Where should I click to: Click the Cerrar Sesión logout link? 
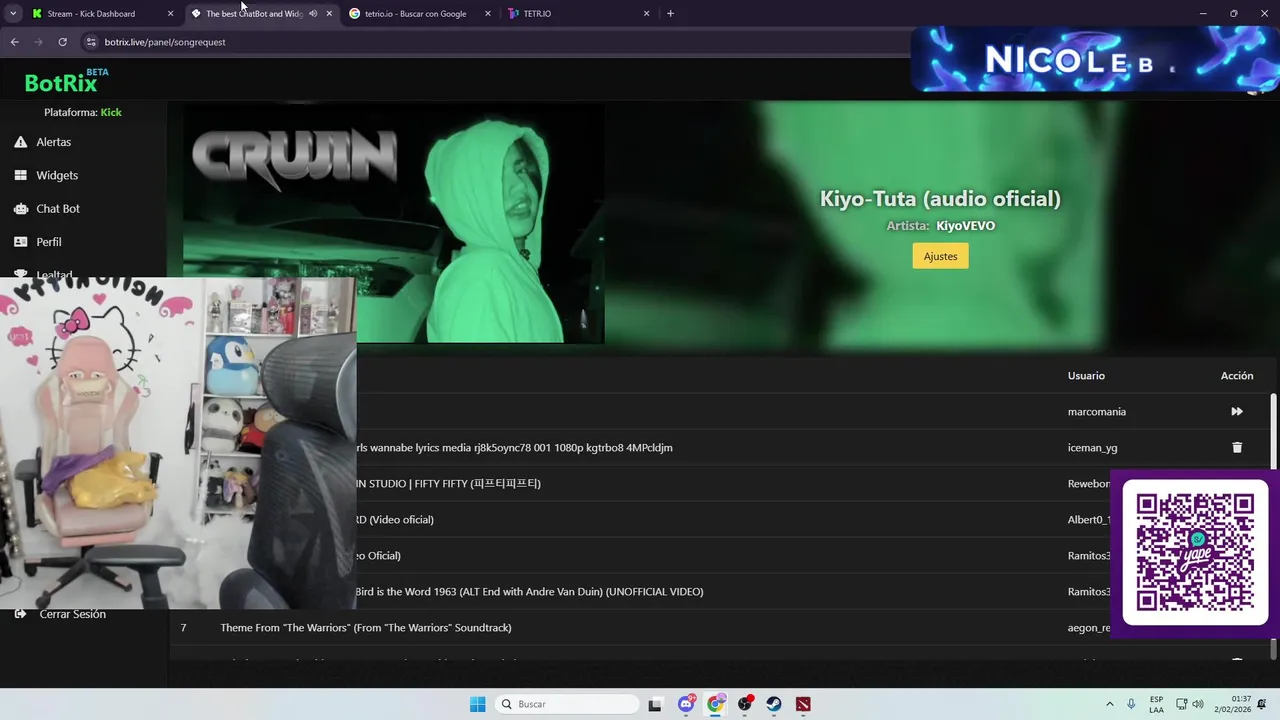(60, 614)
